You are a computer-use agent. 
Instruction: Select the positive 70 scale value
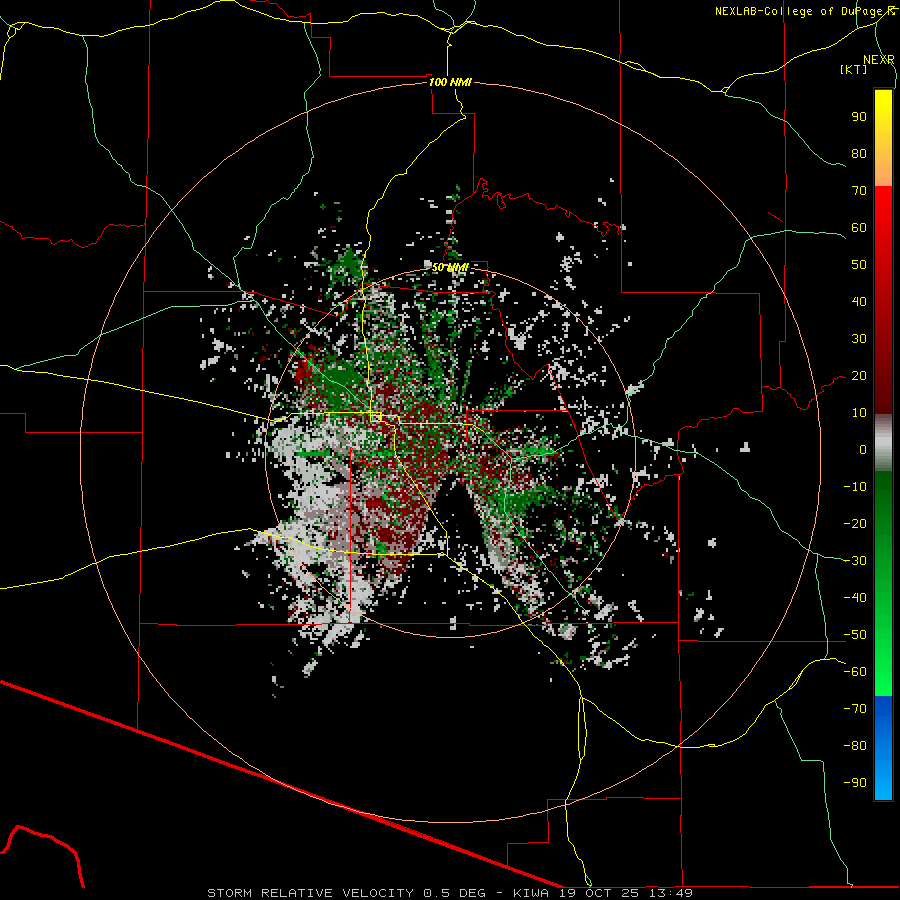click(x=859, y=191)
